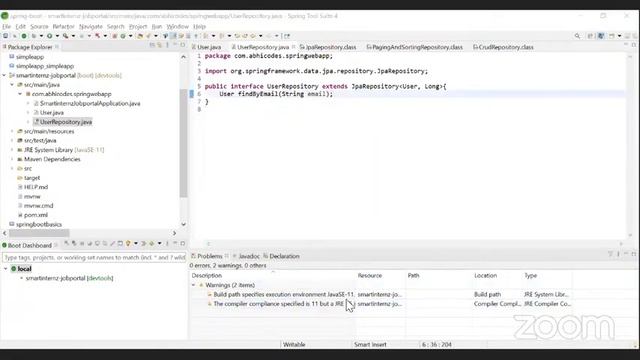Open the perspective toolbar dropdown arrow
The image size is (640, 360).
pos(619,36)
